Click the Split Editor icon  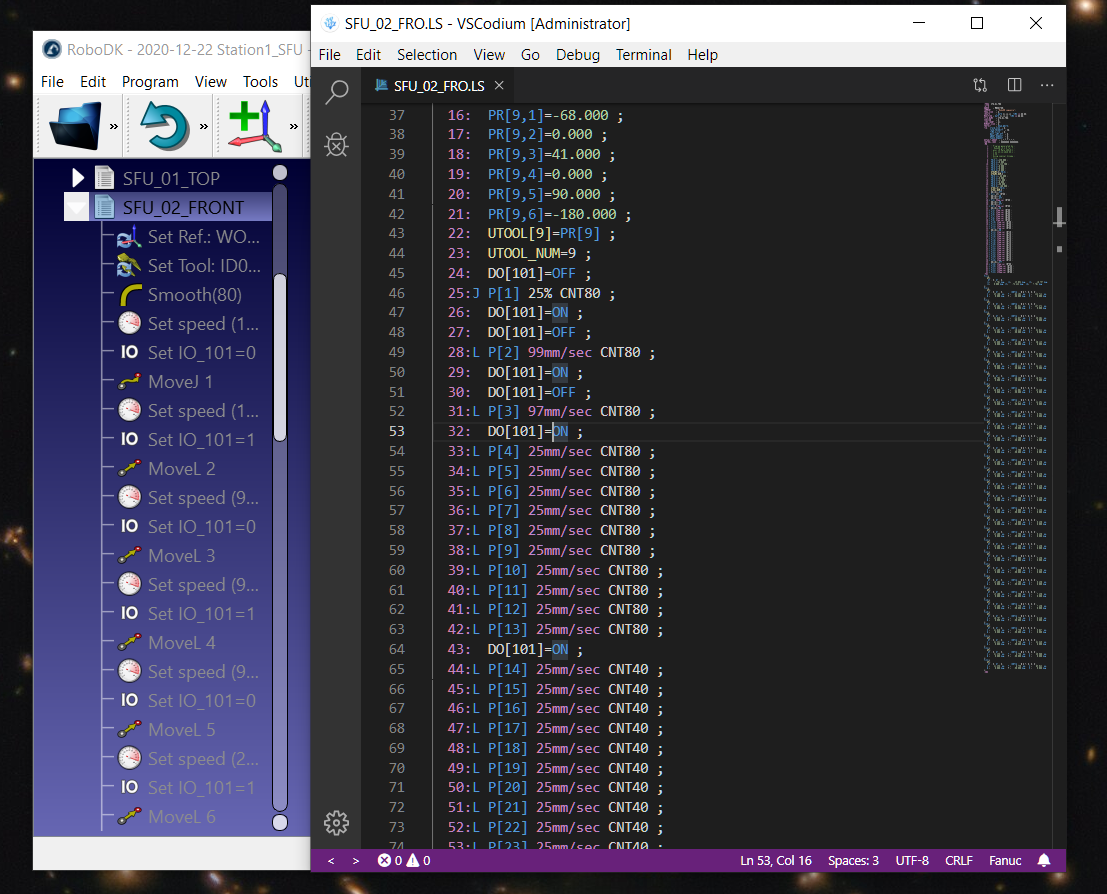(x=1014, y=86)
